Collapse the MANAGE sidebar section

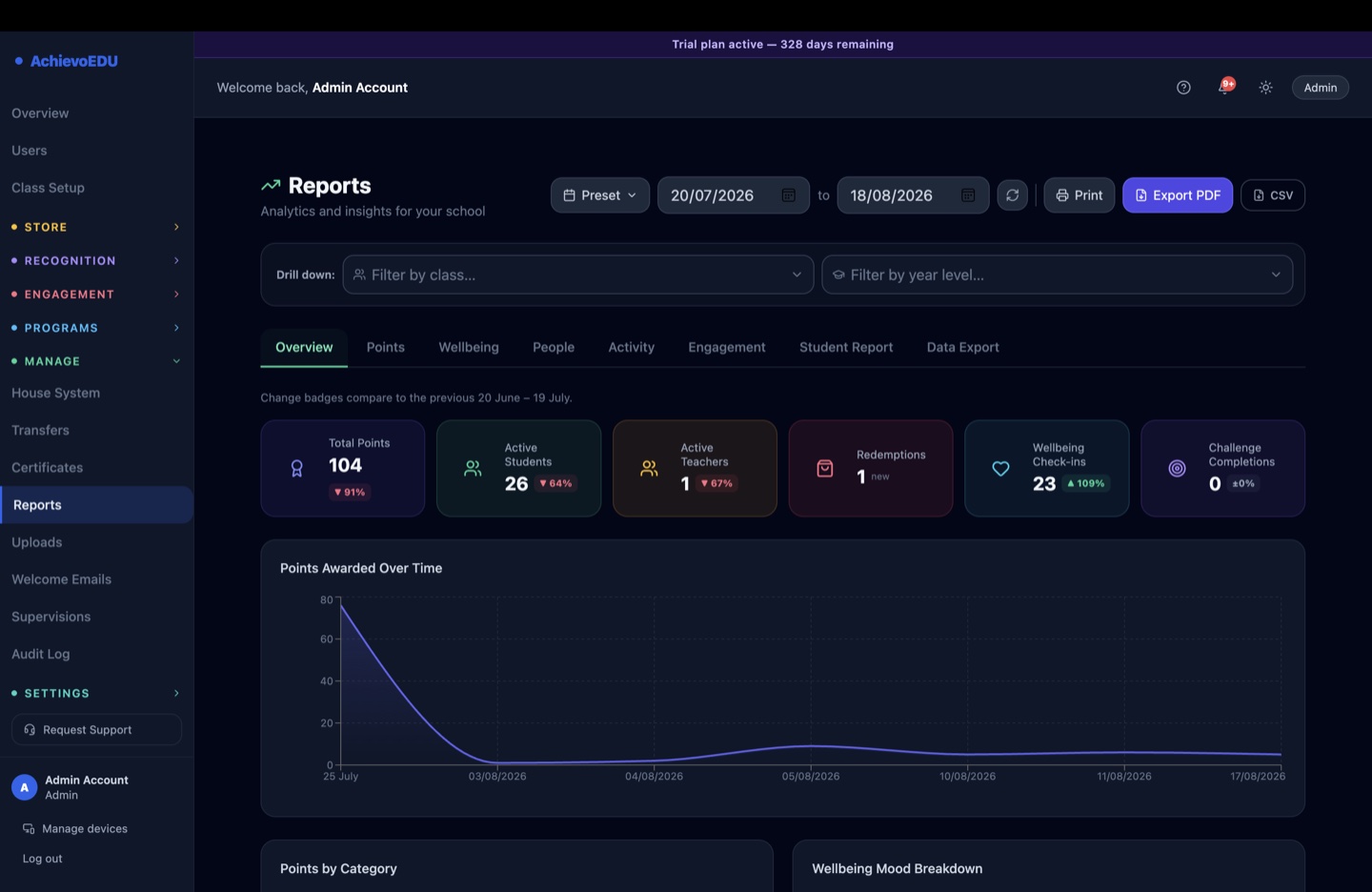tap(95, 361)
